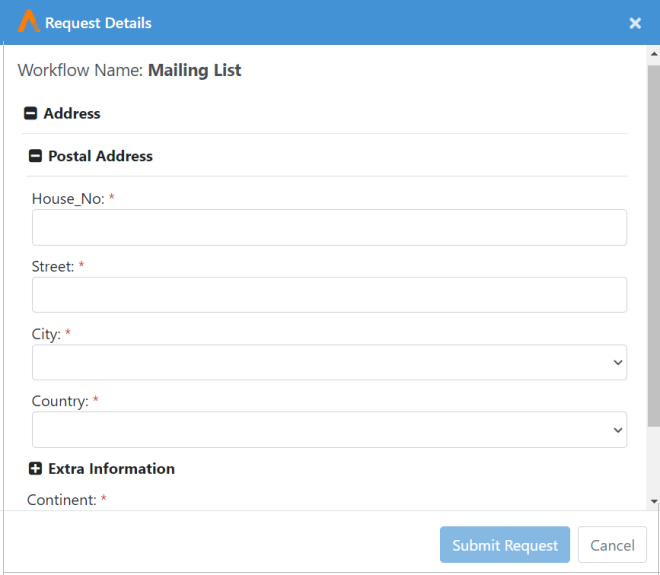Click the Address section heading text

click(x=72, y=114)
